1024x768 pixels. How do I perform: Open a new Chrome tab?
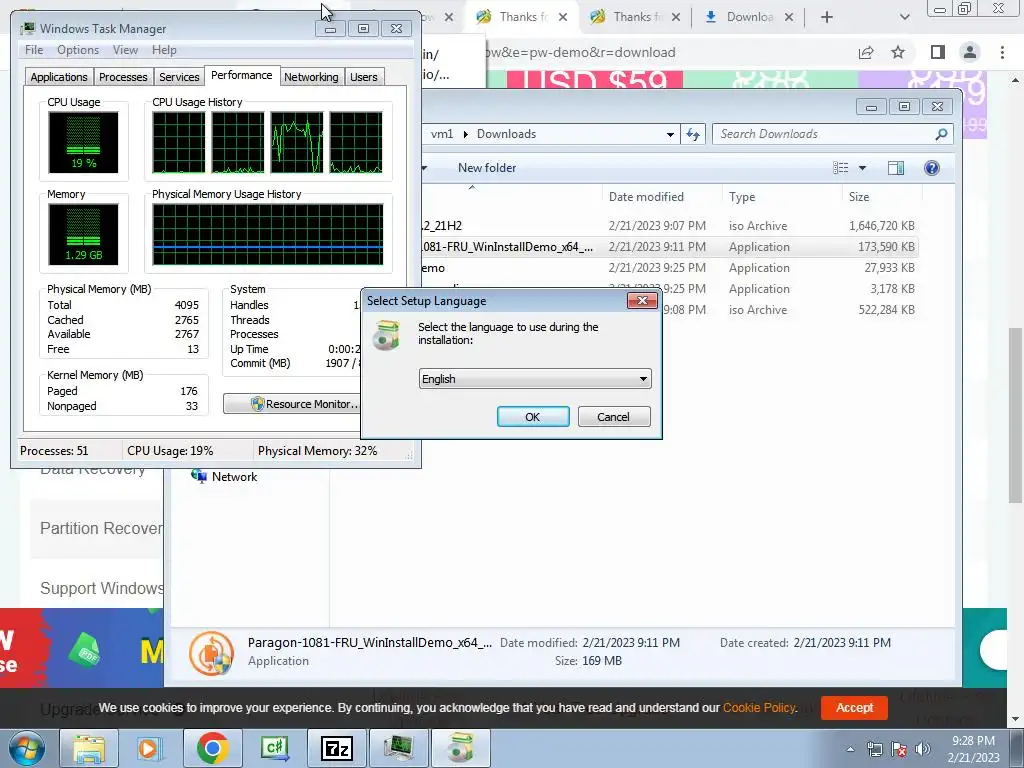pyautogui.click(x=827, y=17)
